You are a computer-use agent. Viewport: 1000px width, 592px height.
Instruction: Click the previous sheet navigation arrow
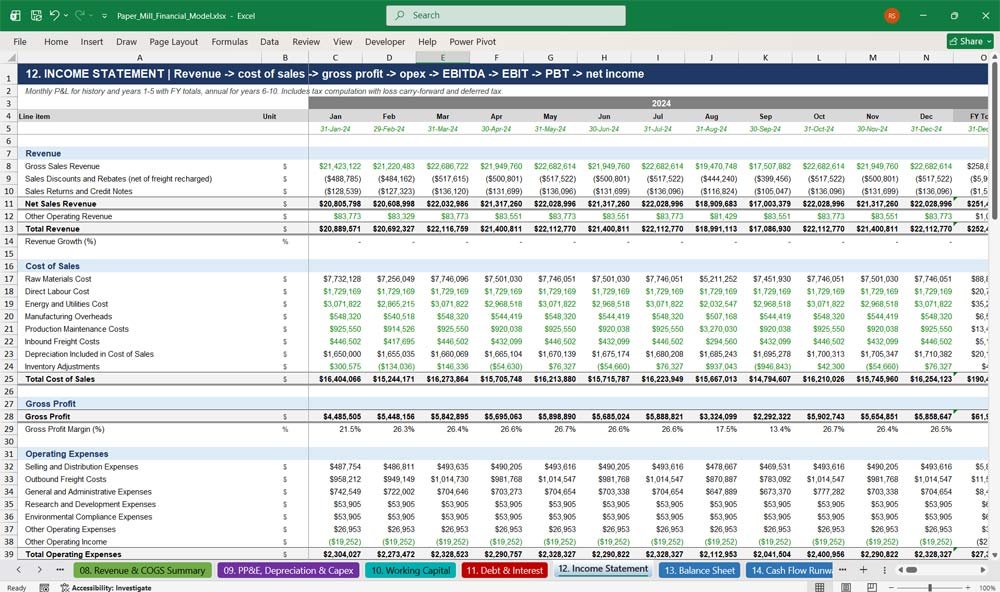pyautogui.click(x=18, y=570)
